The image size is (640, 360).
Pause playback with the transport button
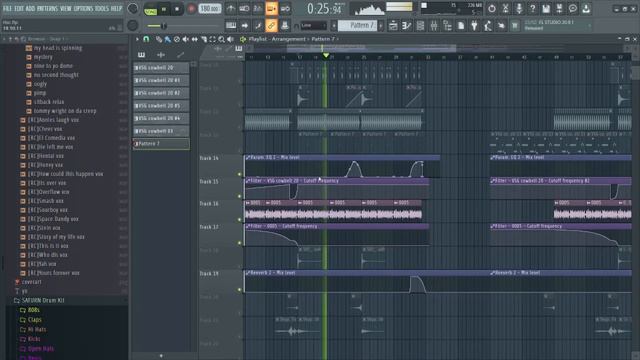point(164,9)
